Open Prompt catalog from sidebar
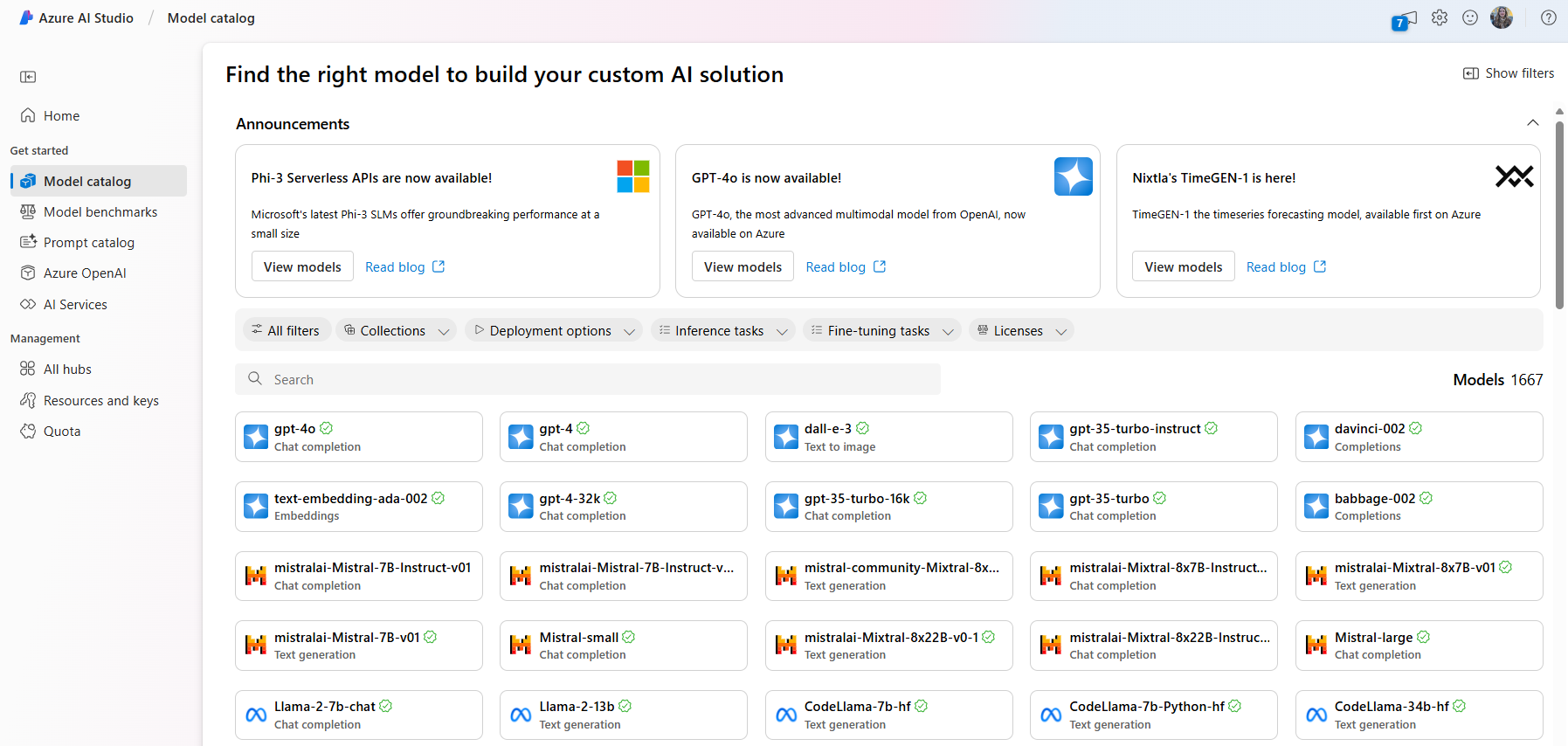The image size is (1568, 746). pos(89,243)
